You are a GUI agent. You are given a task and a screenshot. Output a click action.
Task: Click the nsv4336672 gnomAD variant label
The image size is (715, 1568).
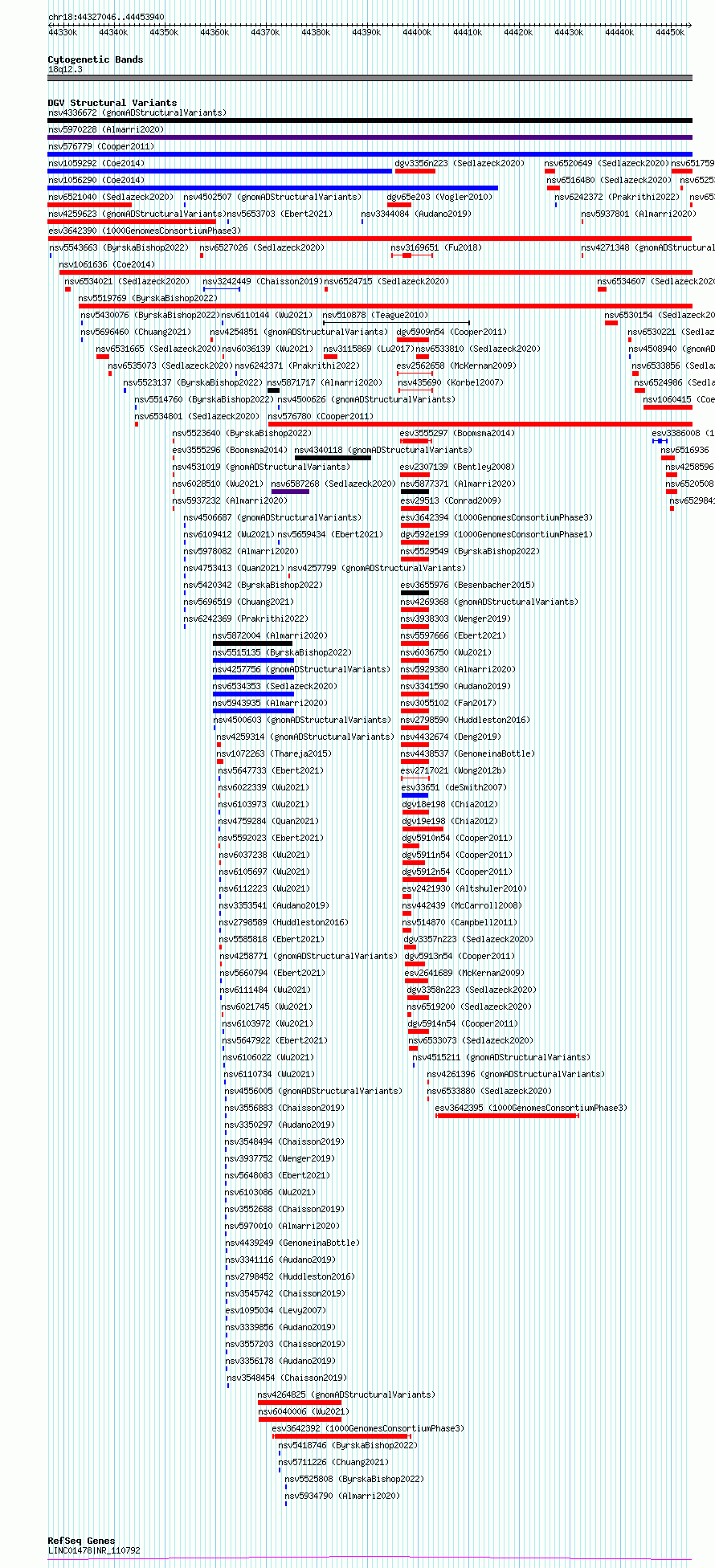(x=137, y=112)
